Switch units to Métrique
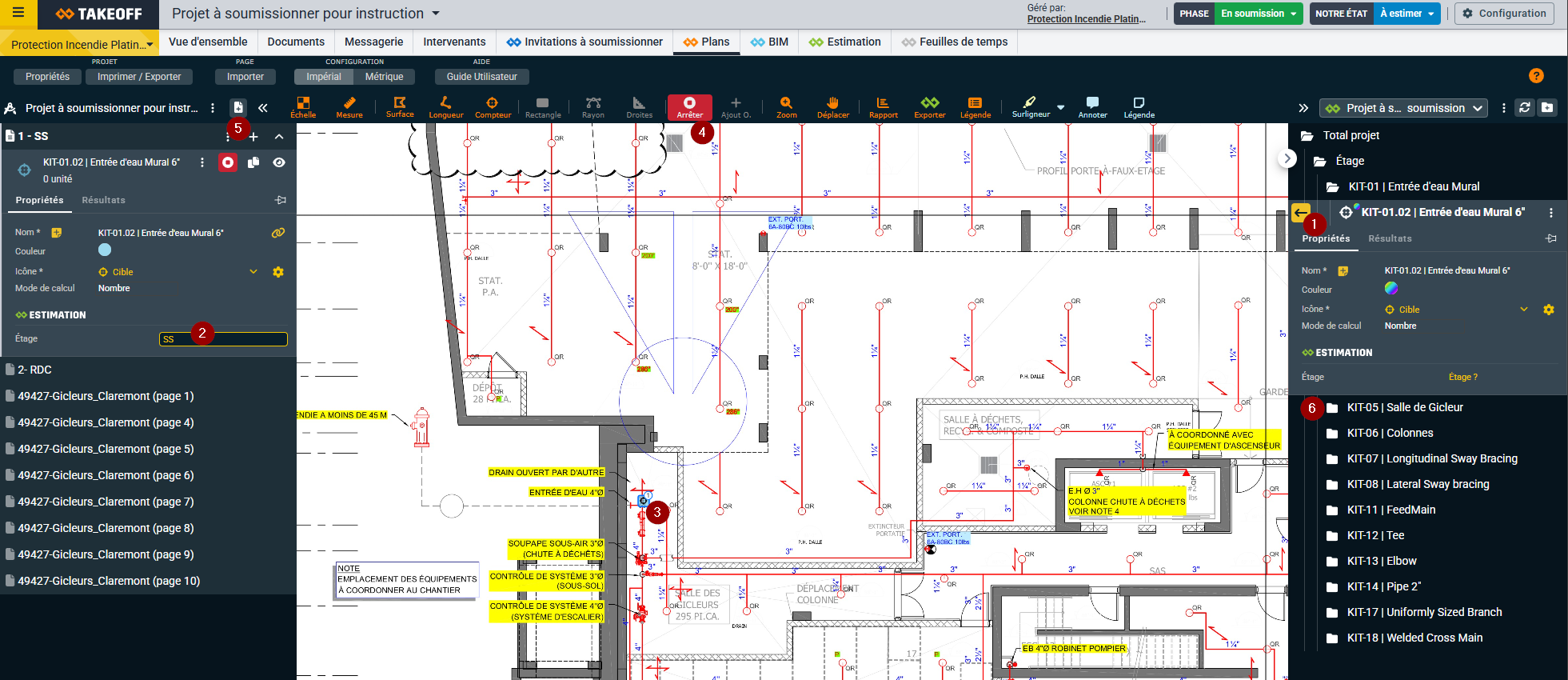The width and height of the screenshot is (1568, 680). (384, 77)
